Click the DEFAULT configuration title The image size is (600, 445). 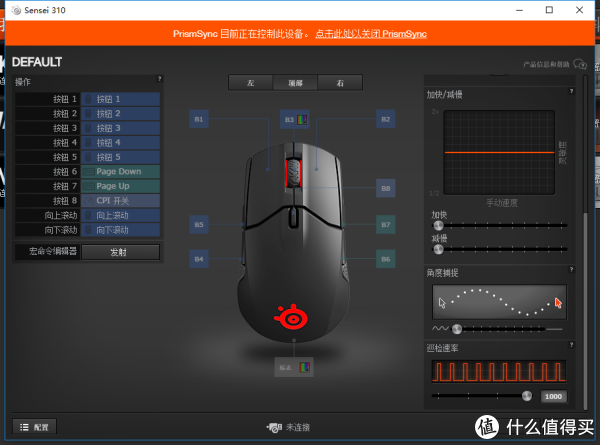[x=37, y=62]
